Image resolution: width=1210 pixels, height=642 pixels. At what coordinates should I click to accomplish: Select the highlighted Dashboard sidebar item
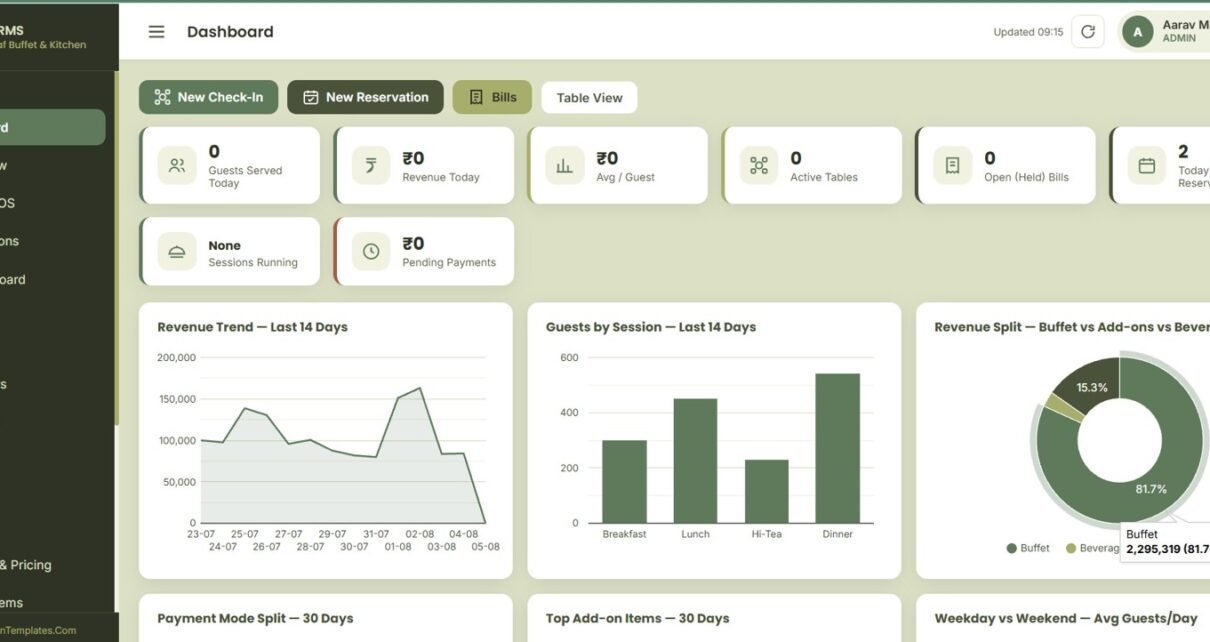pyautogui.click(x=50, y=127)
